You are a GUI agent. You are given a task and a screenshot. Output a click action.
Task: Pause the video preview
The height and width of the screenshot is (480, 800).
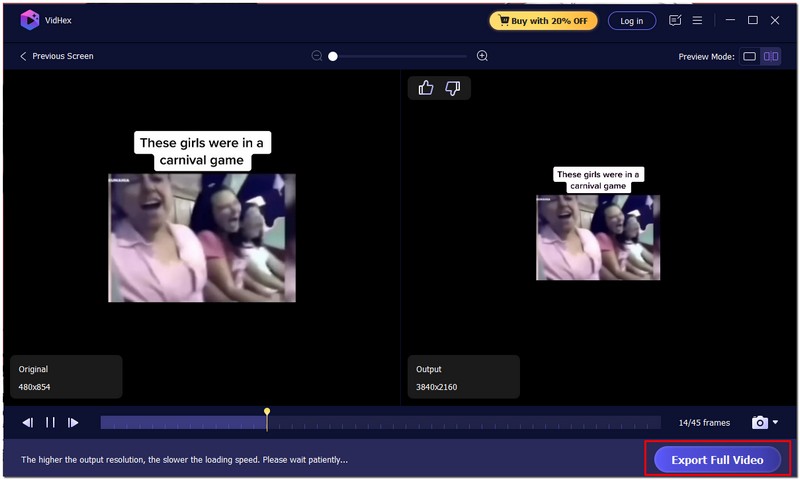(x=50, y=423)
